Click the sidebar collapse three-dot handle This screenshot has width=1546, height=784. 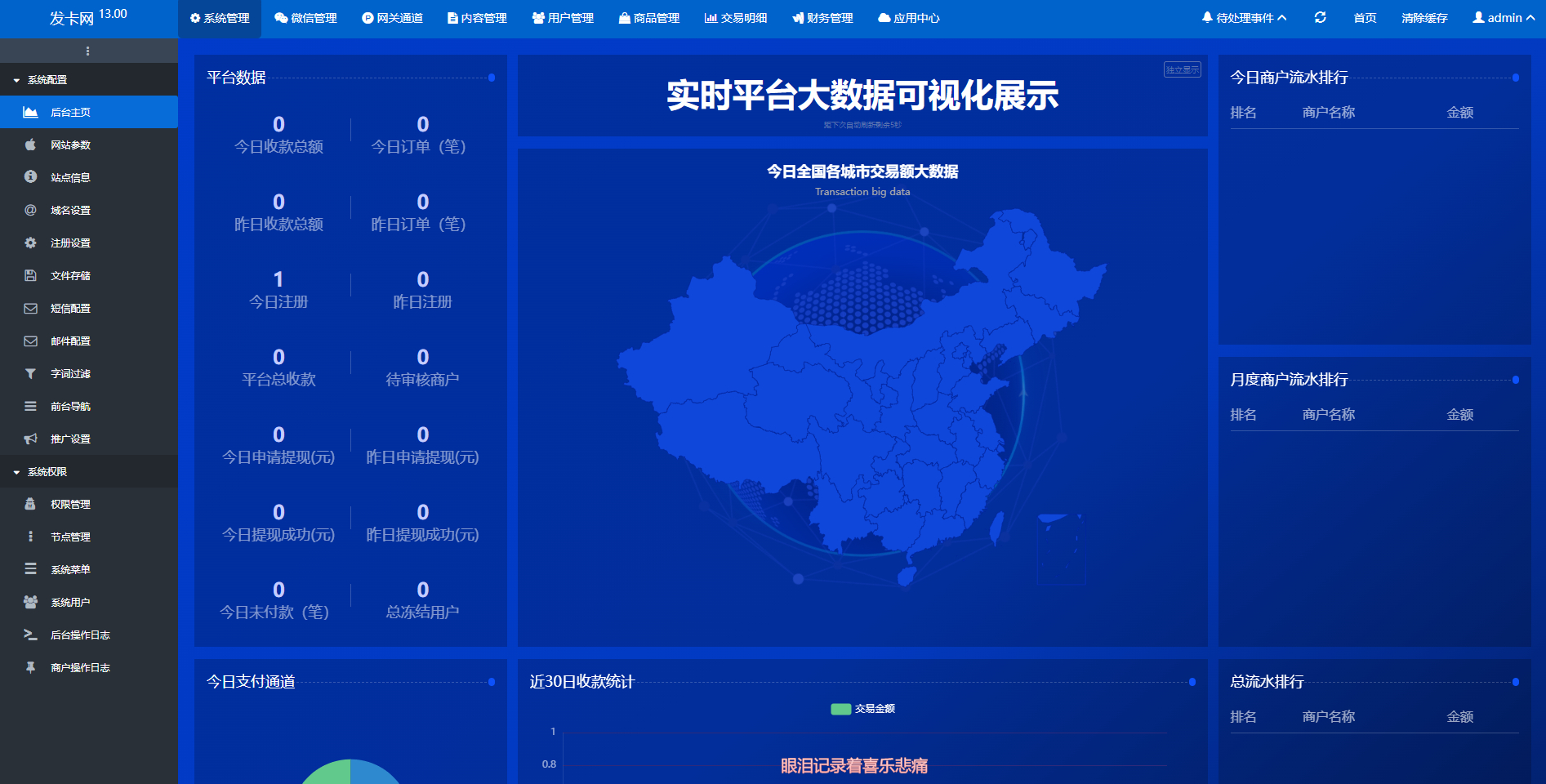click(x=87, y=51)
